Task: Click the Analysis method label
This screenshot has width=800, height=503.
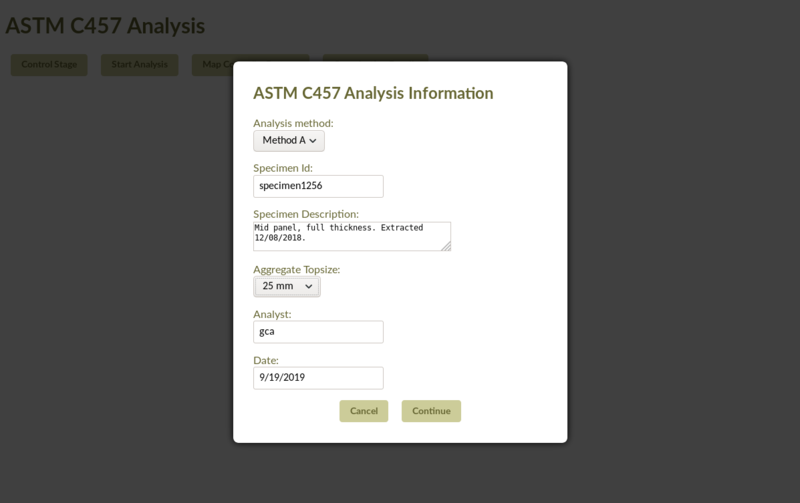Action: (293, 123)
